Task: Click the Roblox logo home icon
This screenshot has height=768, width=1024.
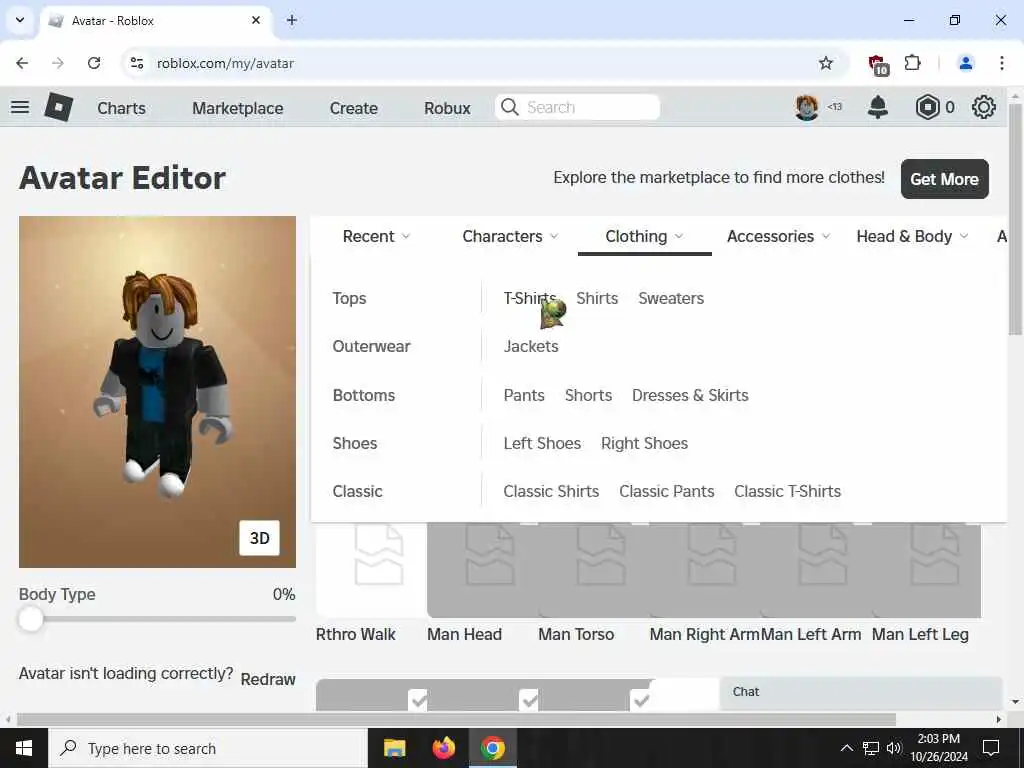Action: (58, 107)
